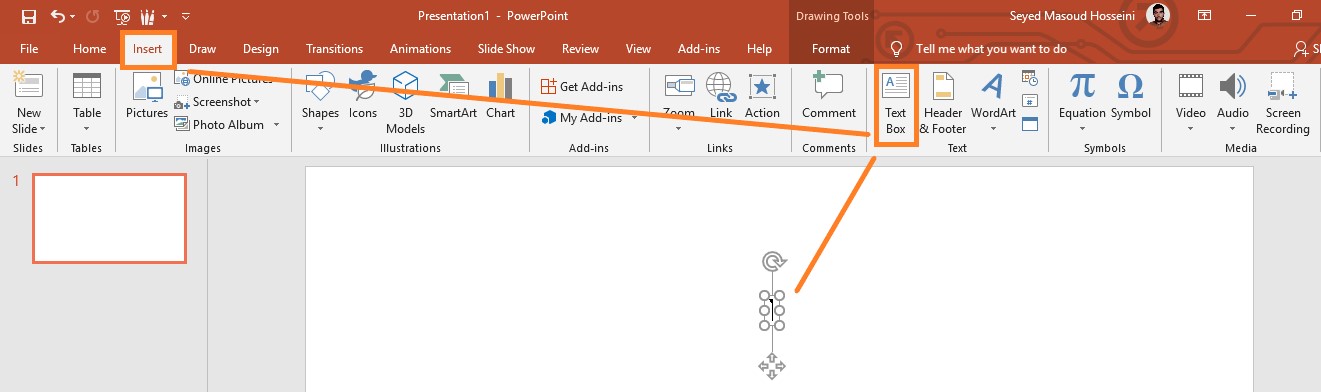Add an Action to the object

(x=762, y=97)
